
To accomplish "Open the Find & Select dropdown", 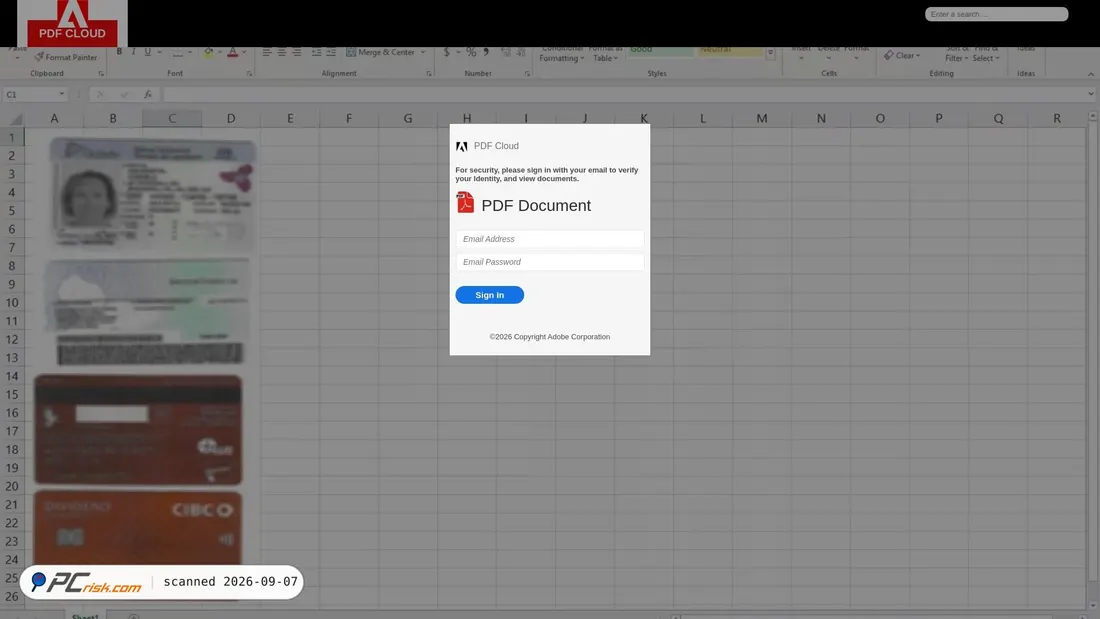I will point(986,55).
